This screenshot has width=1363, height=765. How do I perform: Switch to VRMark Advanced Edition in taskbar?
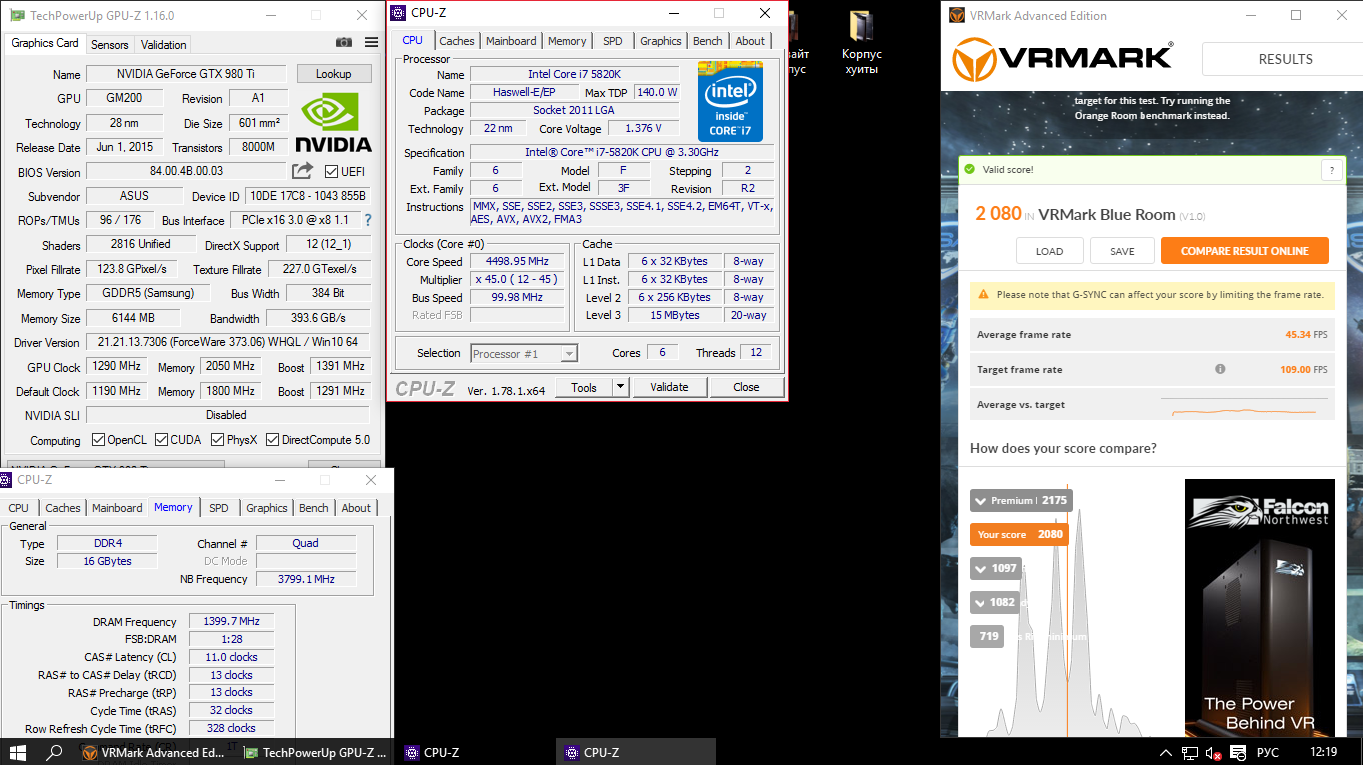tap(156, 752)
